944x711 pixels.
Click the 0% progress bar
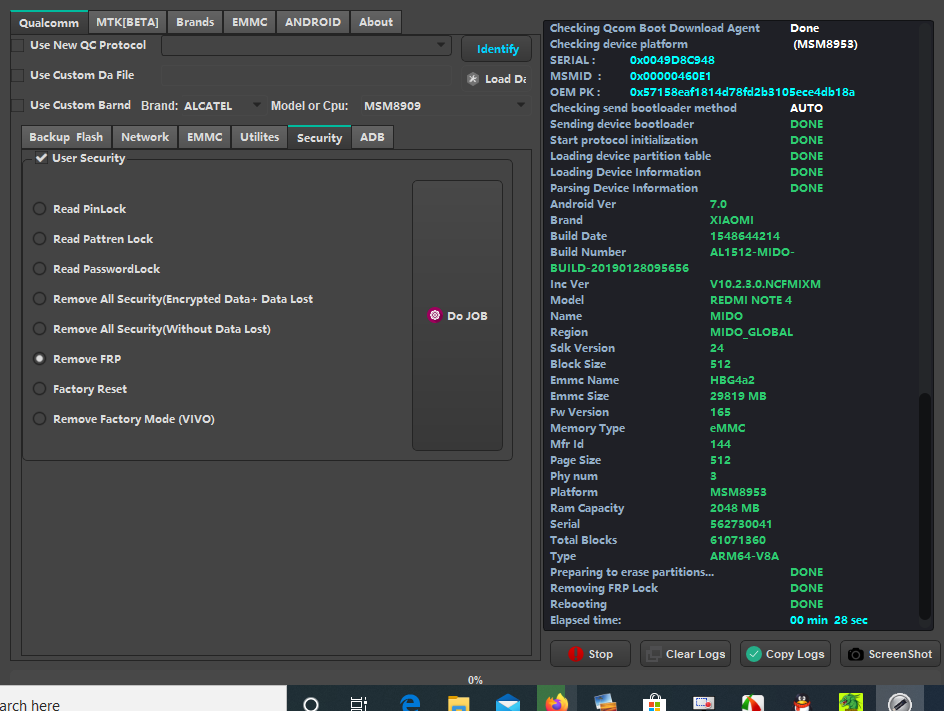[476, 680]
